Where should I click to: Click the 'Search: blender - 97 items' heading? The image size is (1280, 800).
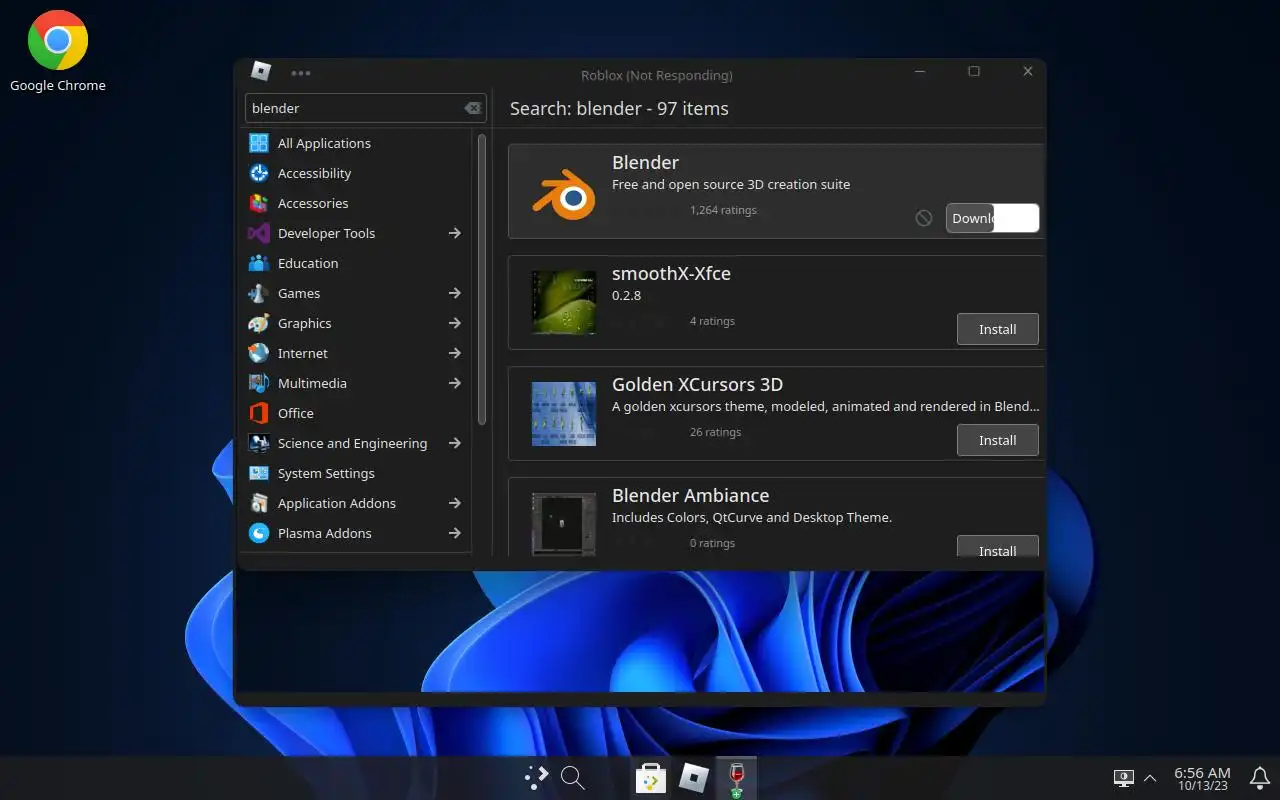(x=619, y=108)
